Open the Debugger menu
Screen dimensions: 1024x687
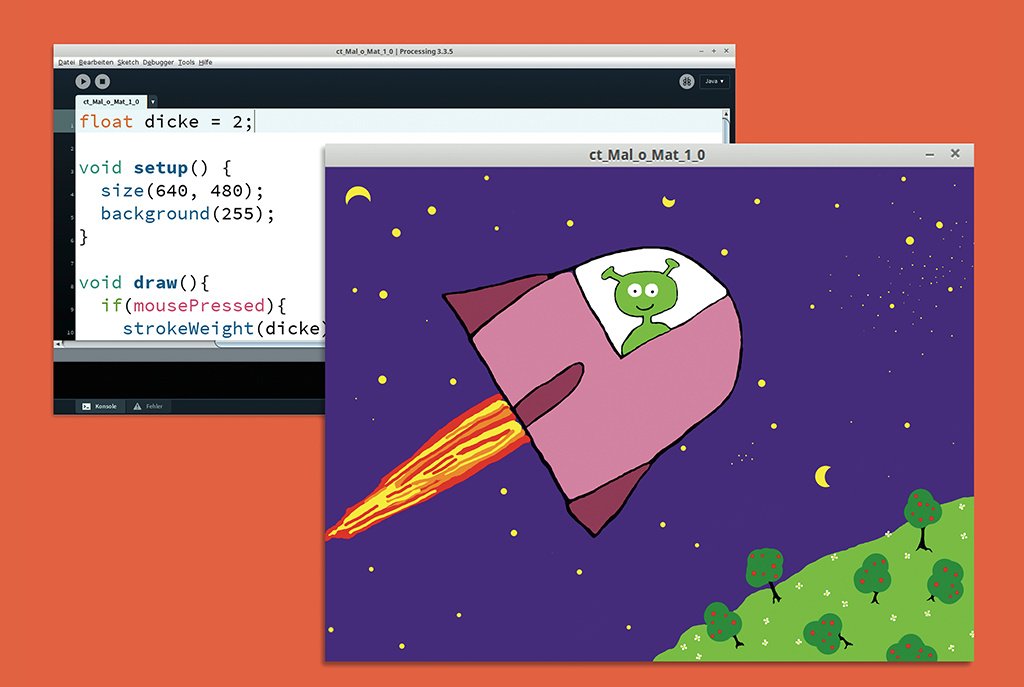[157, 62]
